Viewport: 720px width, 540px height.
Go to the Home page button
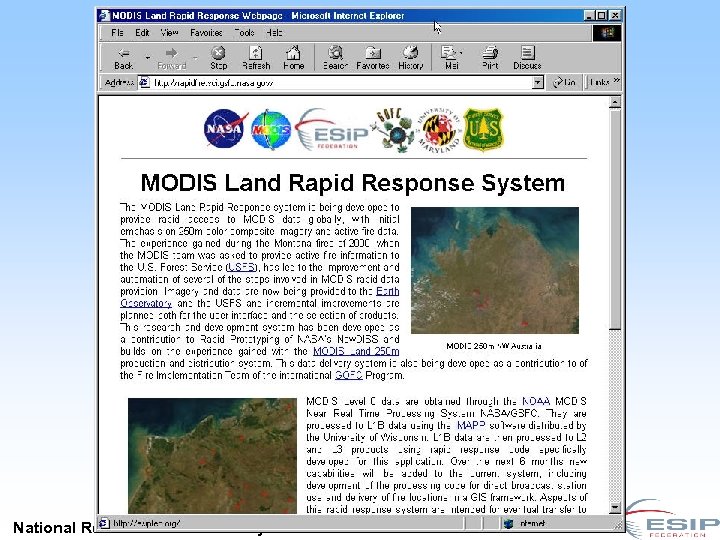pos(293,58)
